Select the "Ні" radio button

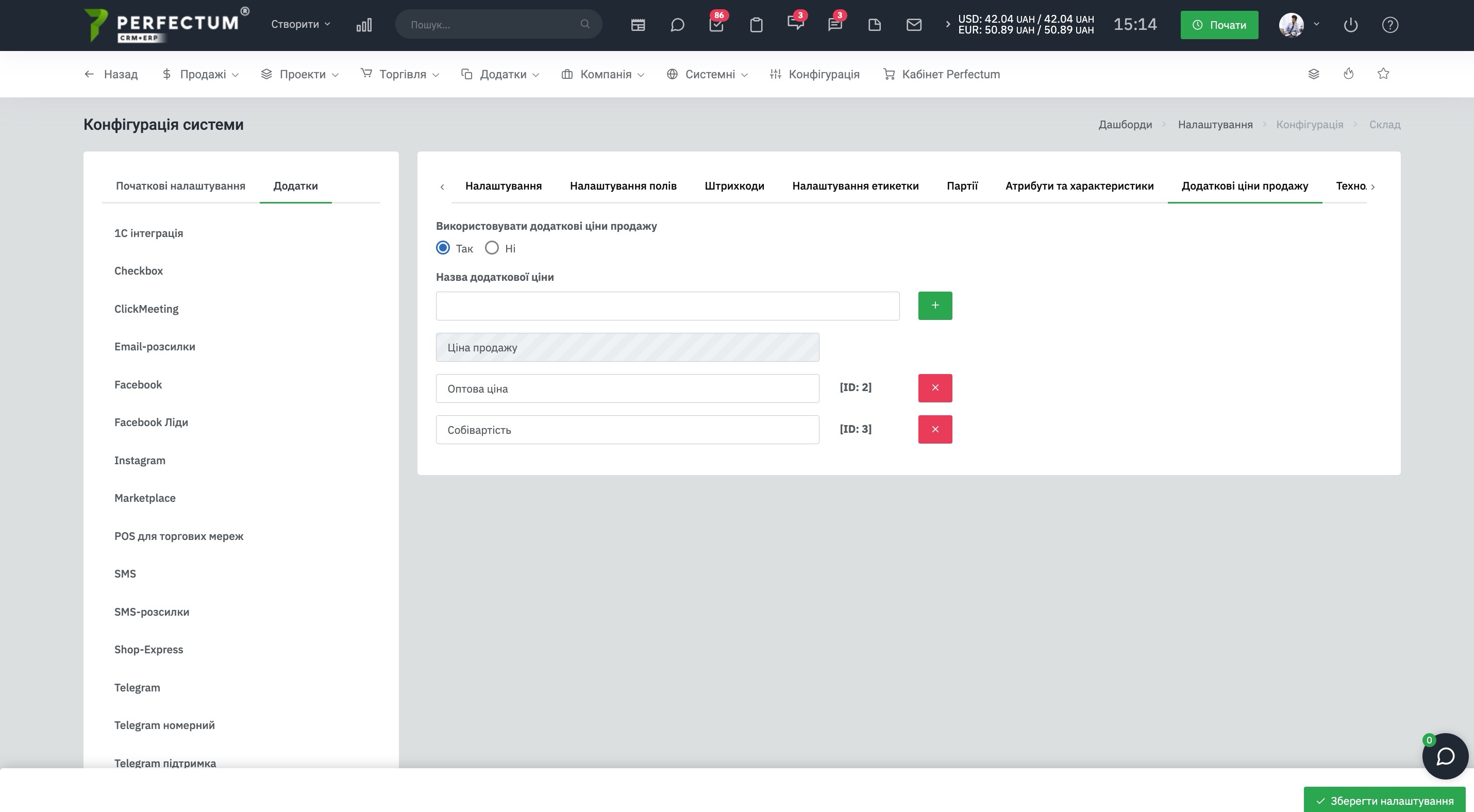click(x=492, y=248)
